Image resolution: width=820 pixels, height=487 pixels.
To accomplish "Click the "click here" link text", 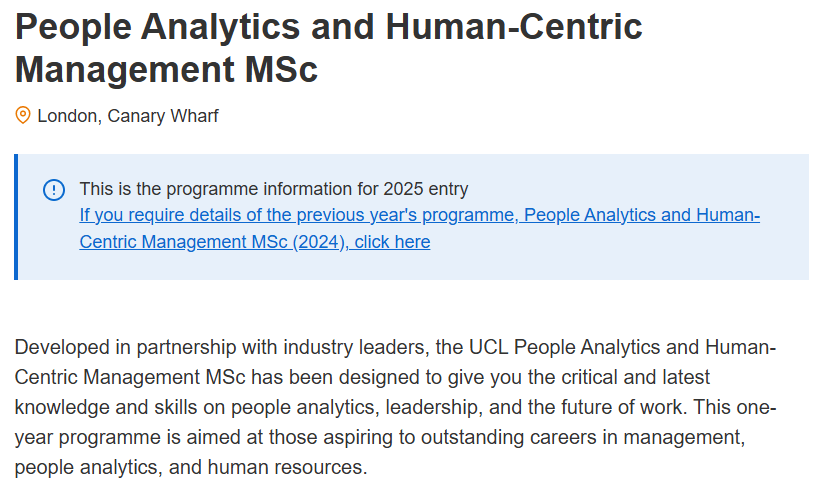I will click(392, 242).
